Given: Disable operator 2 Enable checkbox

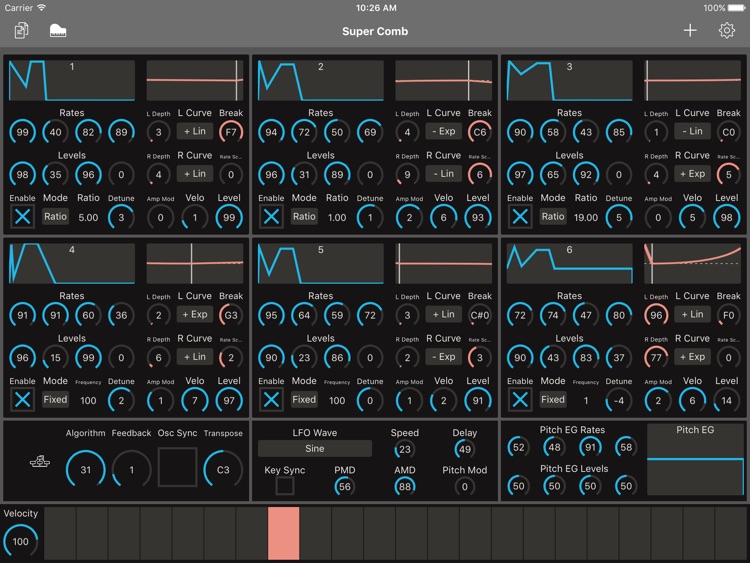Looking at the screenshot, I should (271, 217).
